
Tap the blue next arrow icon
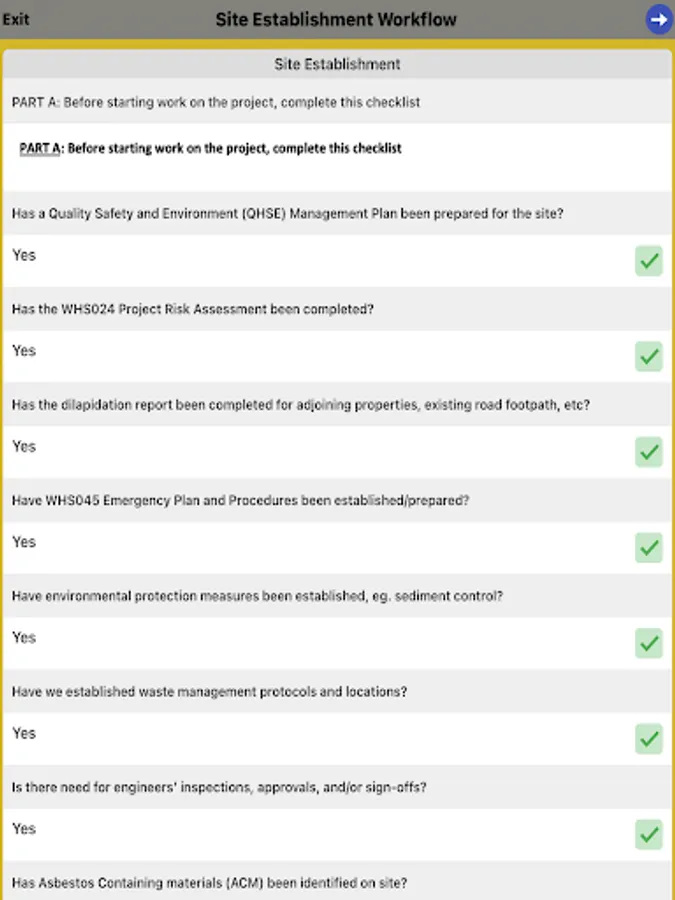point(658,20)
